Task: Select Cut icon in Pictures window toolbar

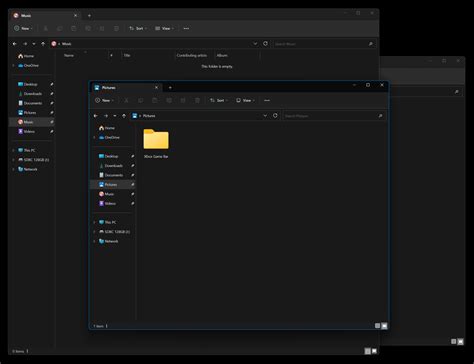Action: pos(126,100)
